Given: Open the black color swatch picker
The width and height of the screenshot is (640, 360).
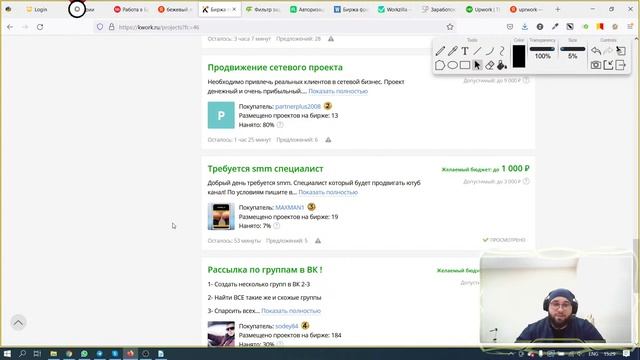Looking at the screenshot, I should tap(519, 56).
